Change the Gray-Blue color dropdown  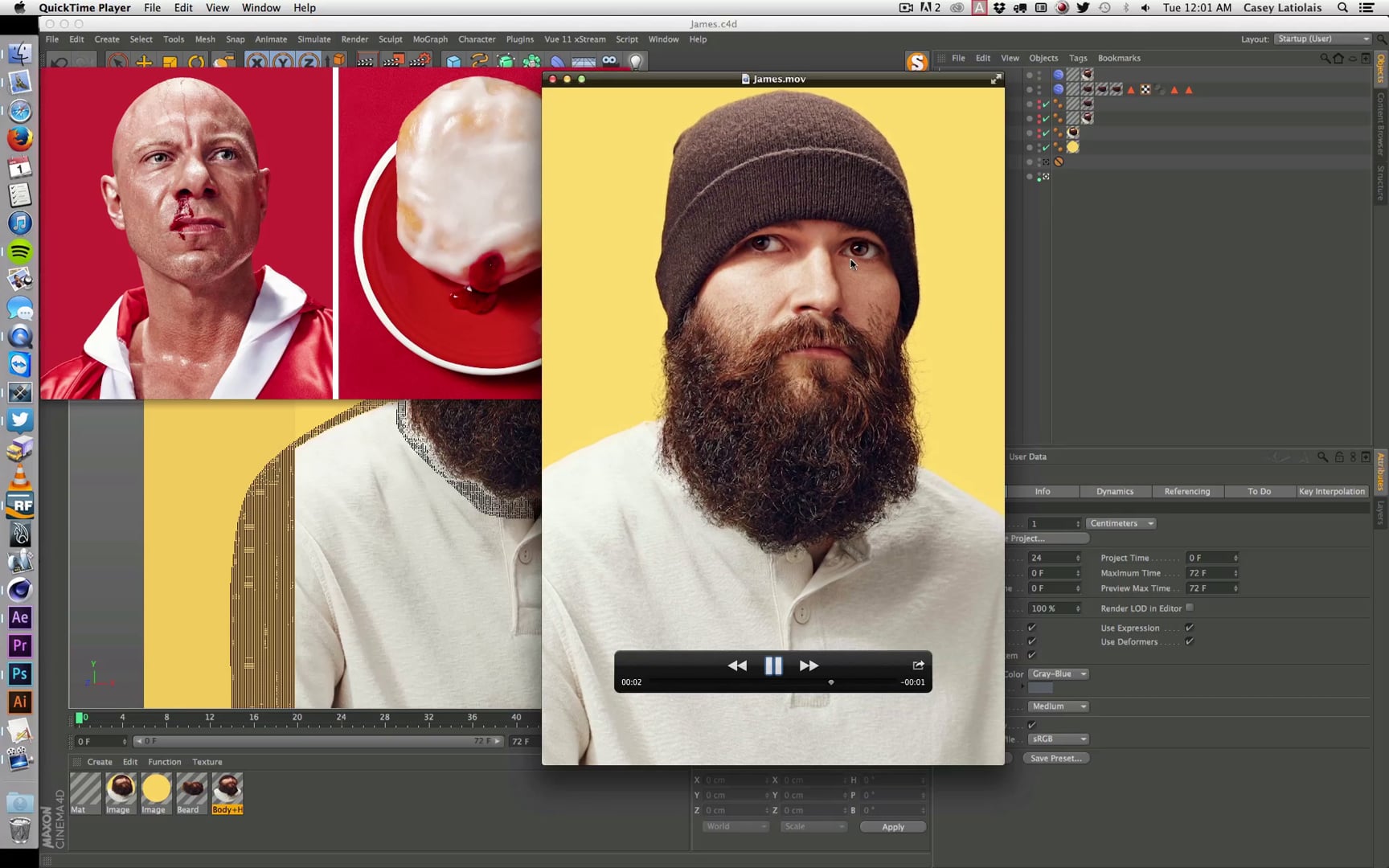point(1058,674)
